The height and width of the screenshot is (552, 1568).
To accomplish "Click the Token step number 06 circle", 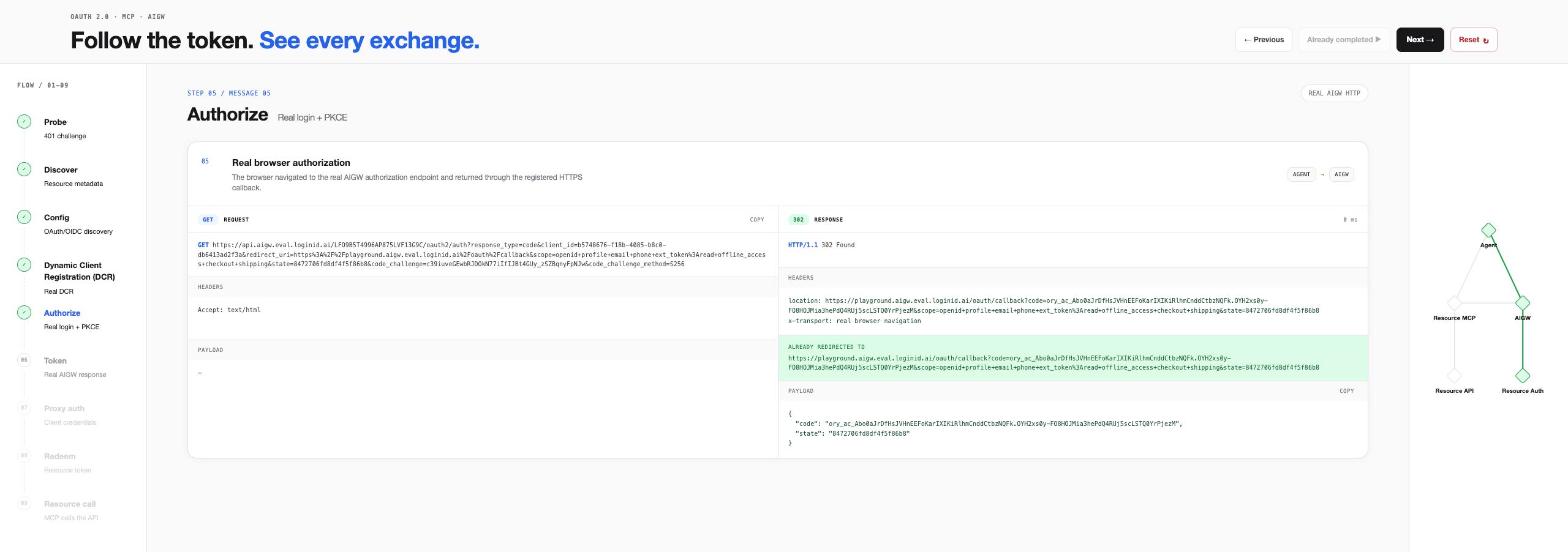I will pos(24,360).
